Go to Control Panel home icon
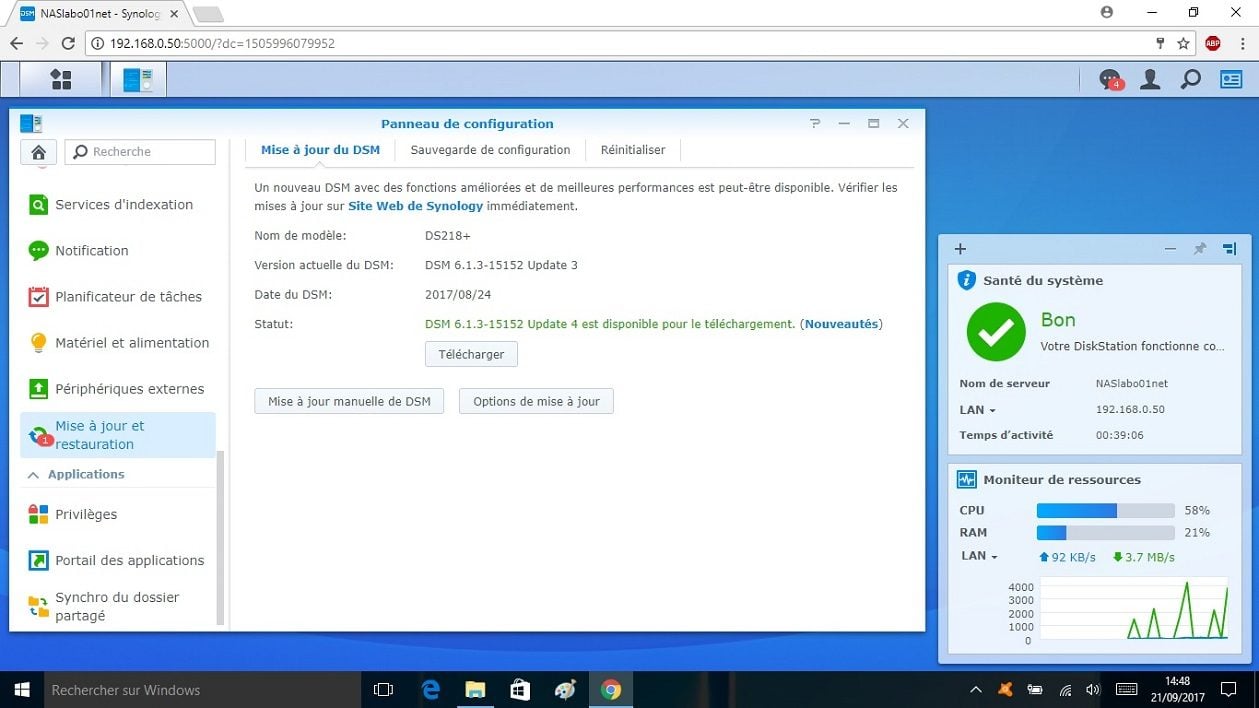 pyautogui.click(x=38, y=152)
